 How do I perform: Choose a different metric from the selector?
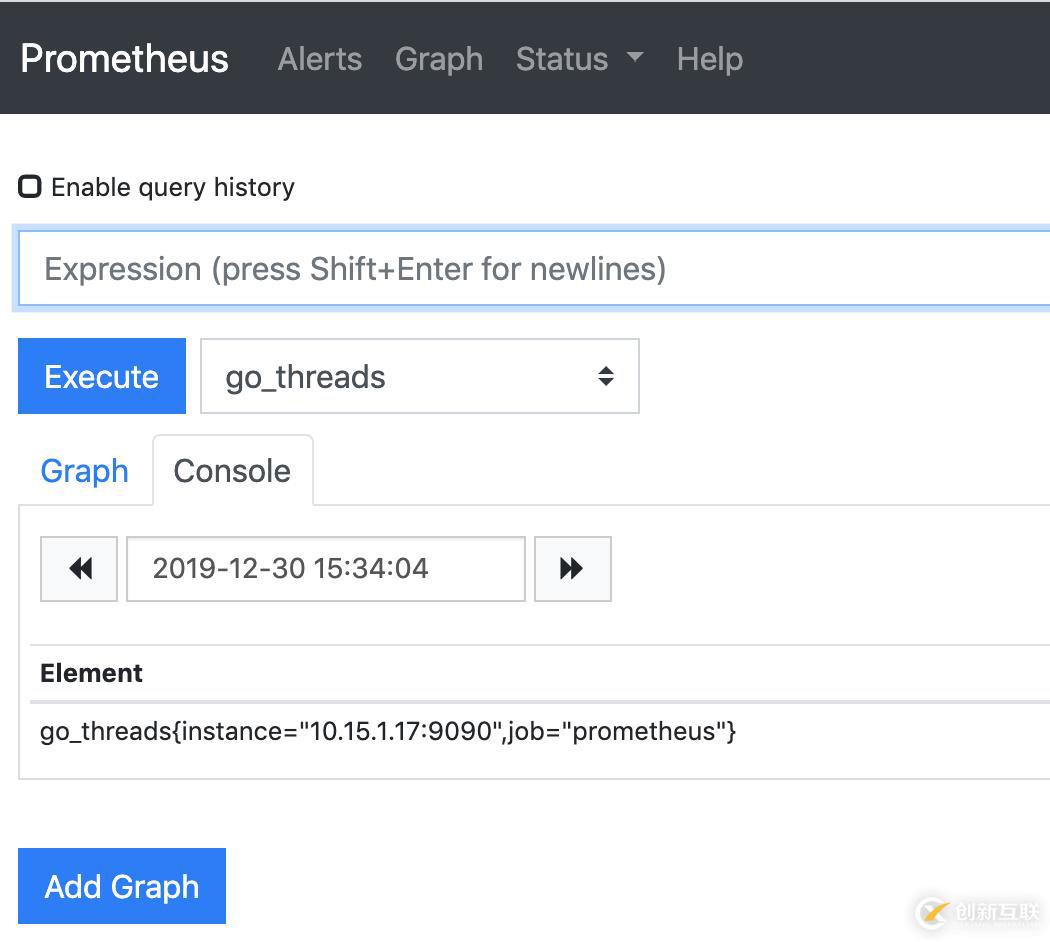pos(420,376)
